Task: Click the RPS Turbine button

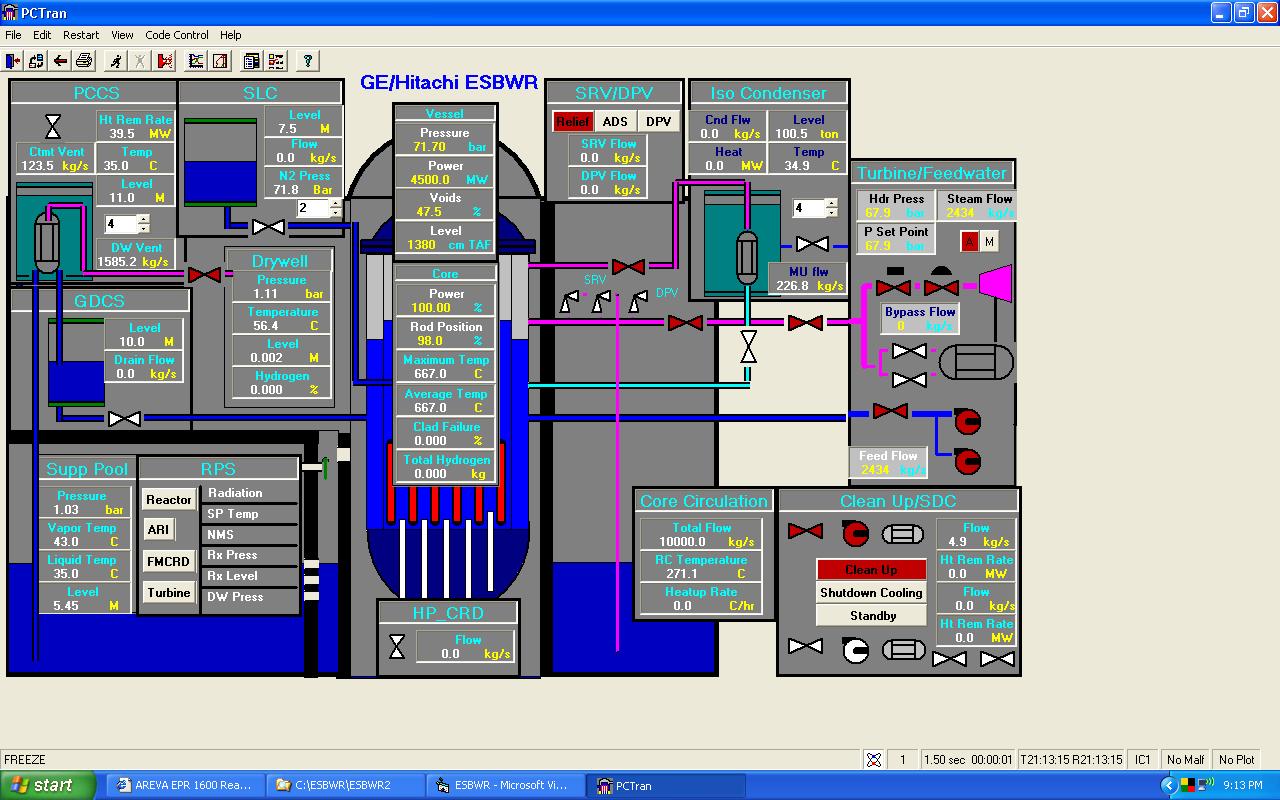Action: click(169, 593)
